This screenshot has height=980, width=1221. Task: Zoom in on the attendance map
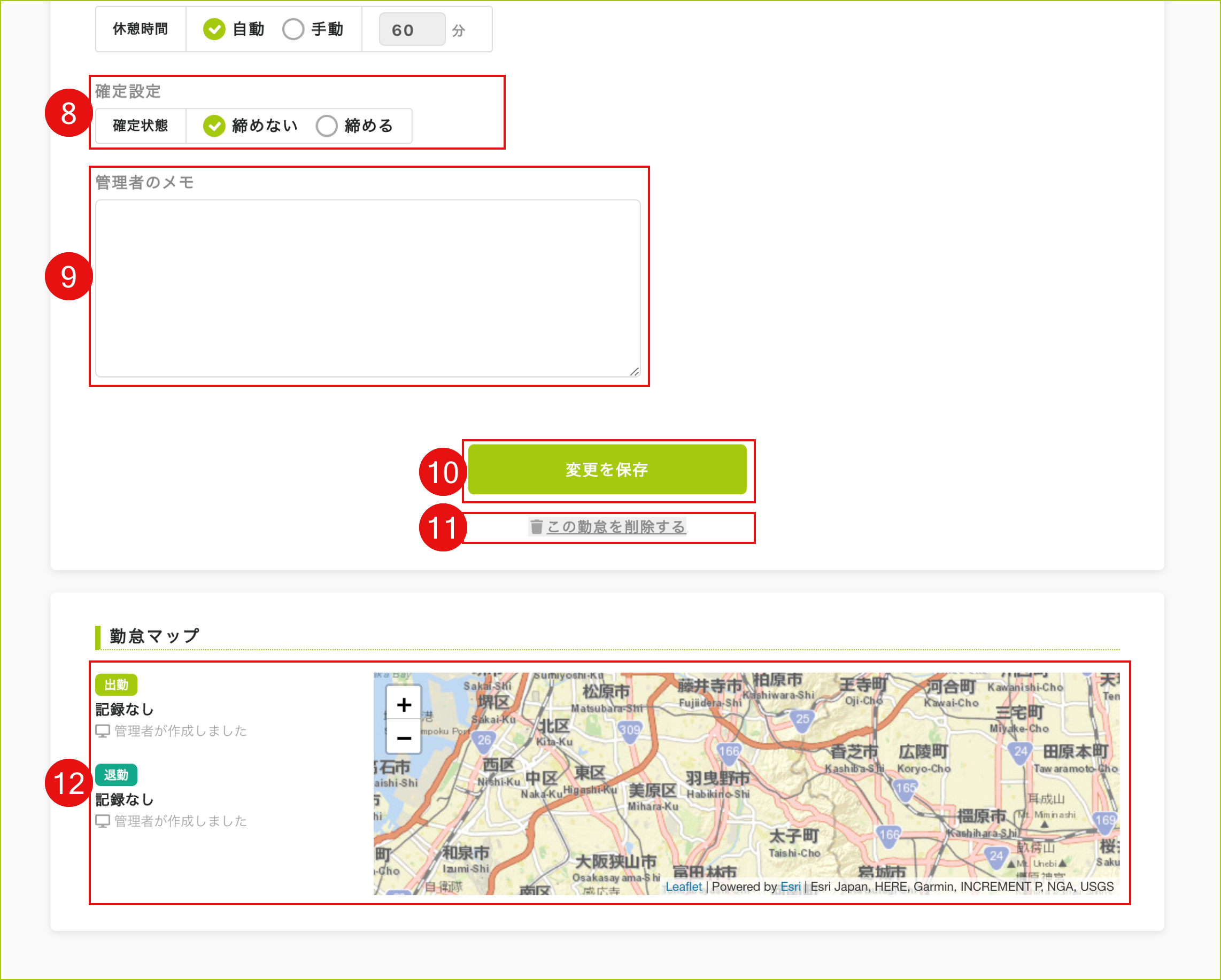tap(404, 705)
